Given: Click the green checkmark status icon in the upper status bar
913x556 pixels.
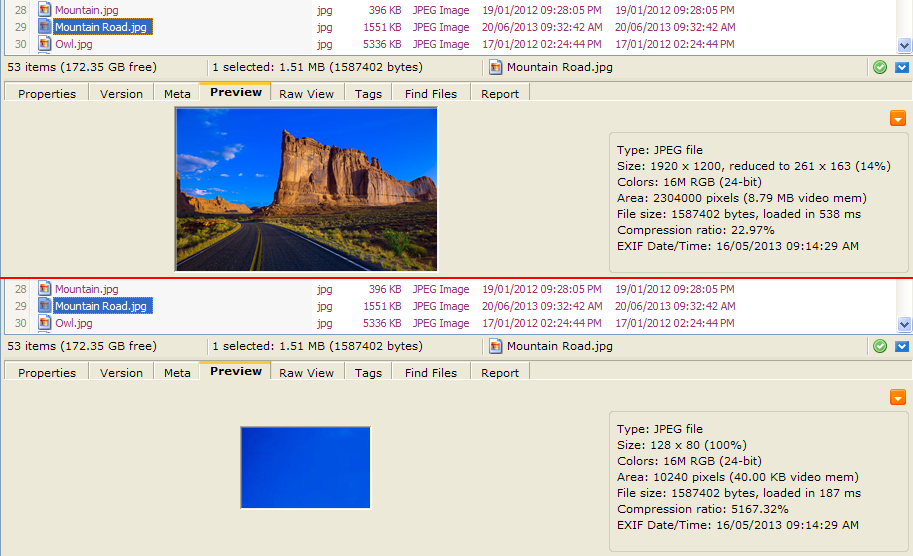Looking at the screenshot, I should (x=880, y=68).
